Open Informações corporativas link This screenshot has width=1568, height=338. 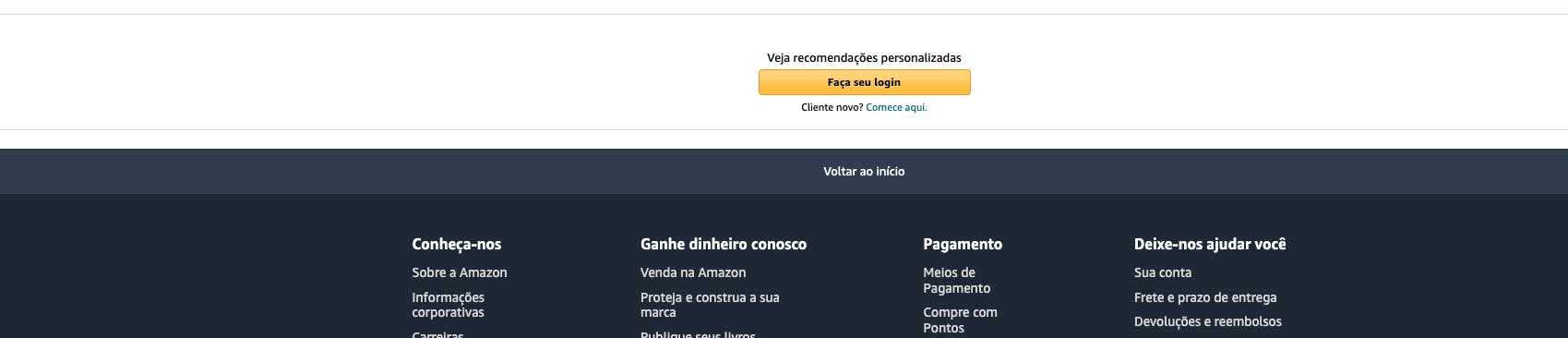tap(448, 305)
